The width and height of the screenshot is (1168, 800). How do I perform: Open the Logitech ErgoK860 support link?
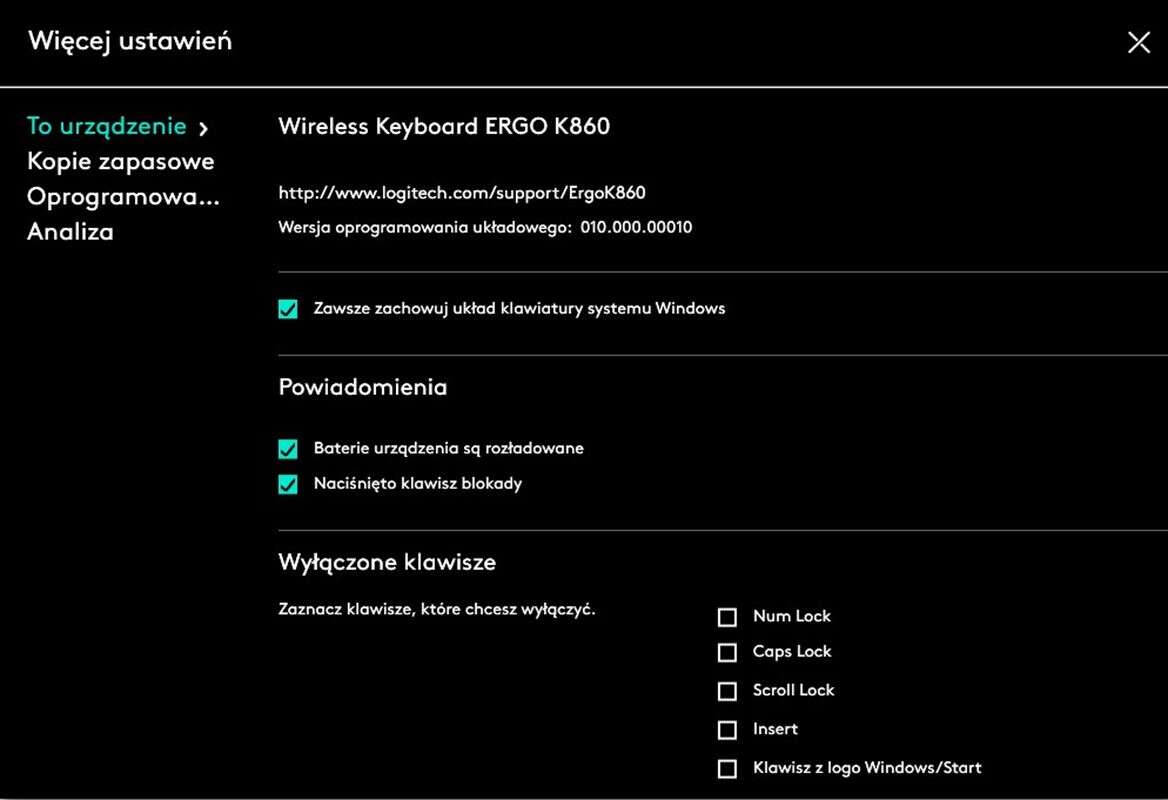click(461, 193)
